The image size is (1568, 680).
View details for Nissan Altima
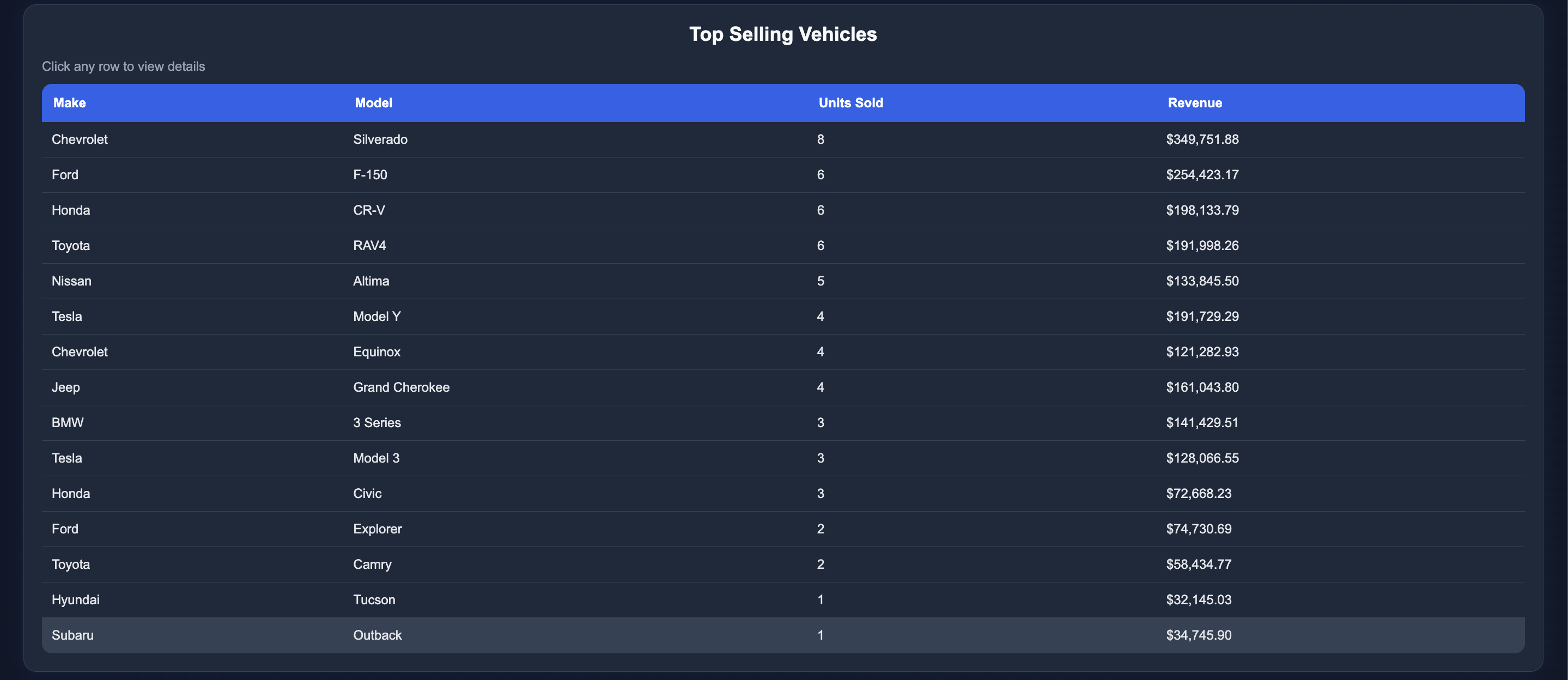tap(783, 281)
